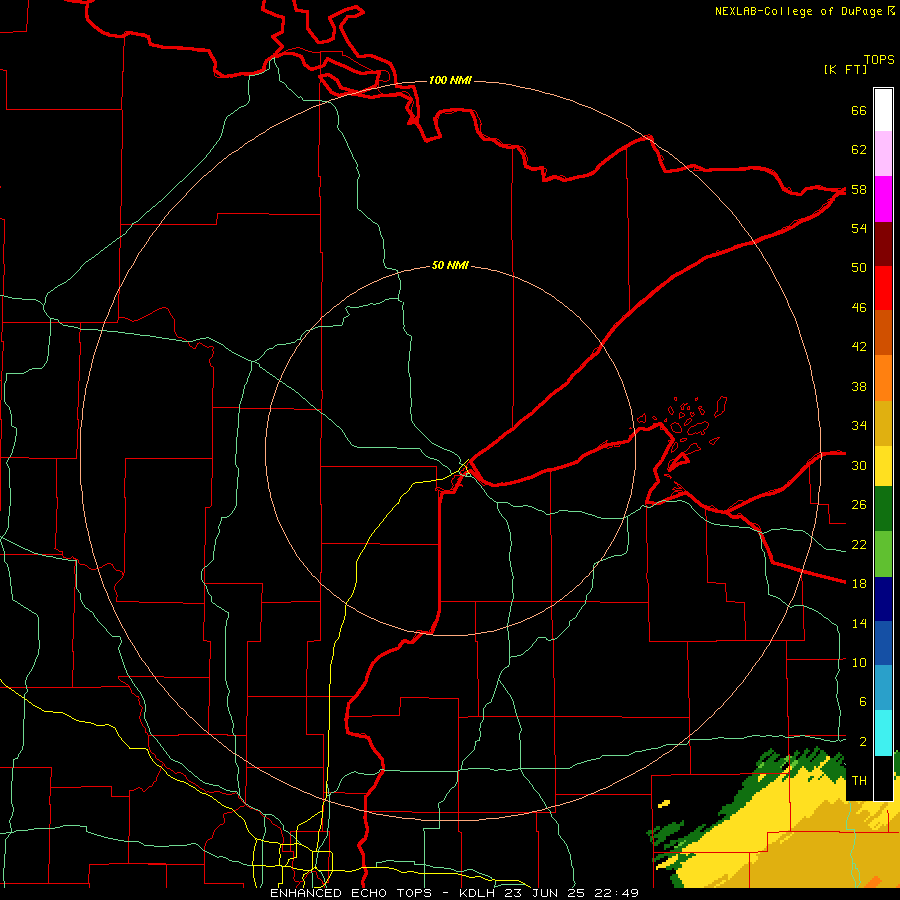Click the dark red maroon swatch of the color scale
The width and height of the screenshot is (900, 900).
883,244
